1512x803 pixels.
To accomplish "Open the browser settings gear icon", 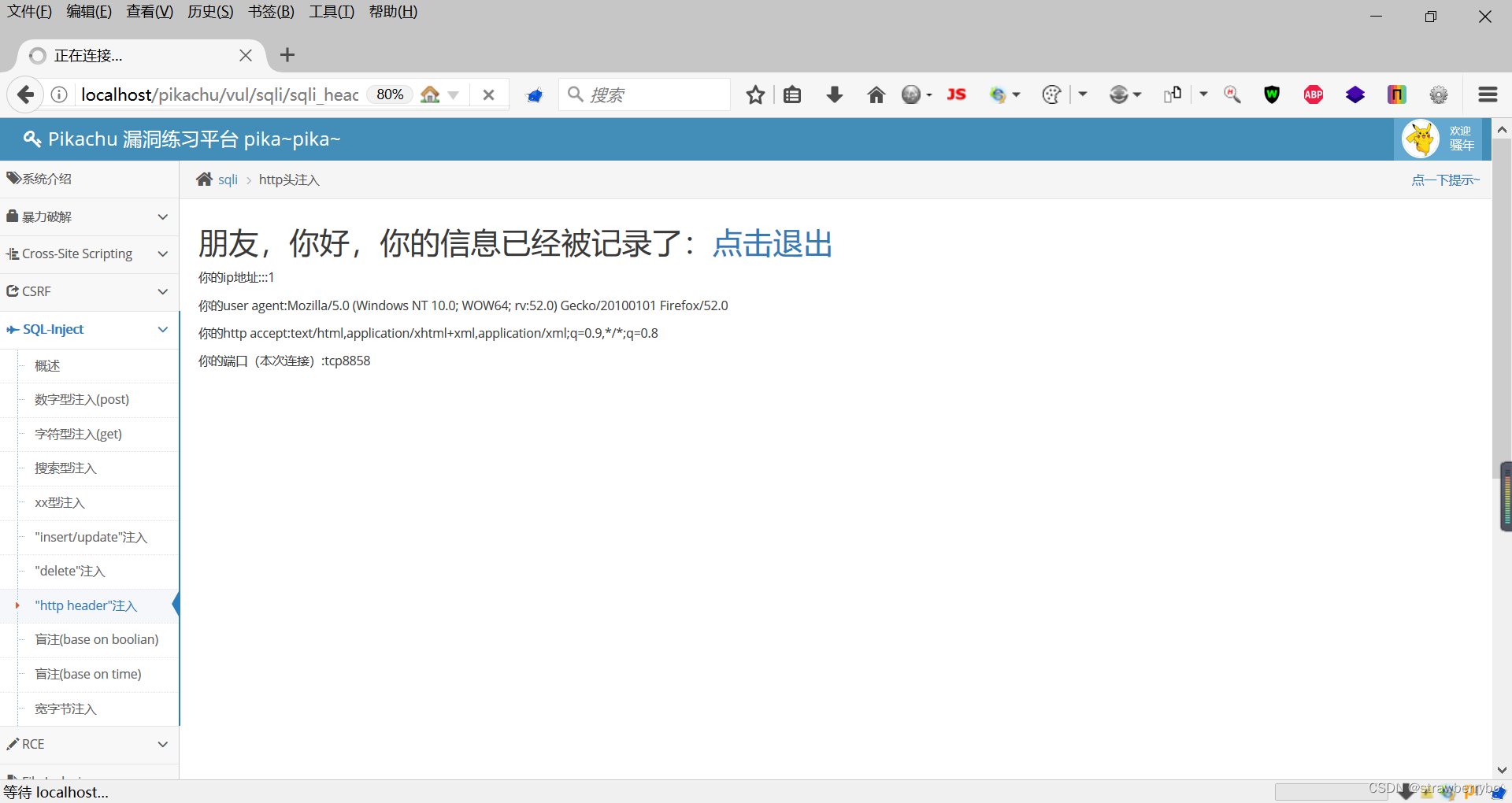I will pos(1439,94).
